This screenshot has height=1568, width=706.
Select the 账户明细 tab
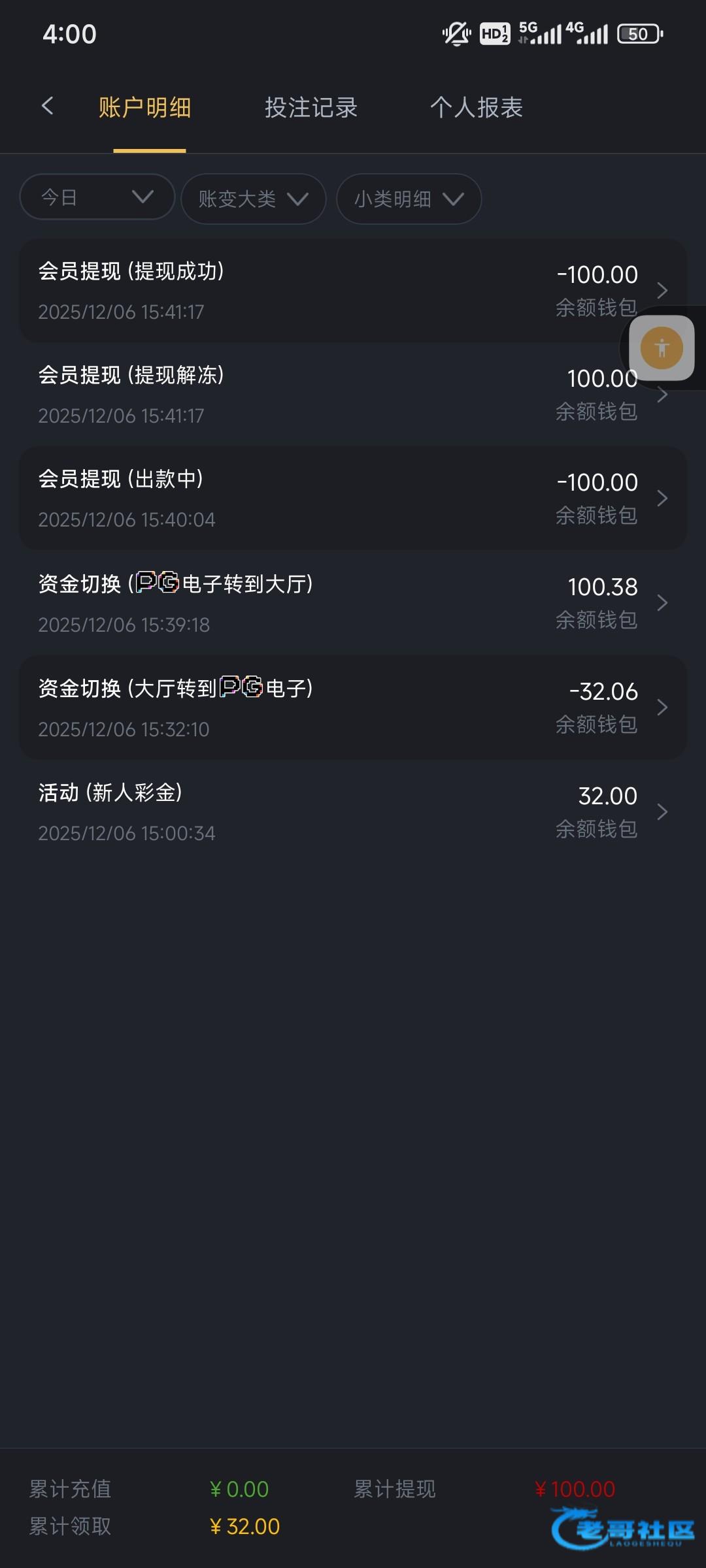pyautogui.click(x=145, y=108)
